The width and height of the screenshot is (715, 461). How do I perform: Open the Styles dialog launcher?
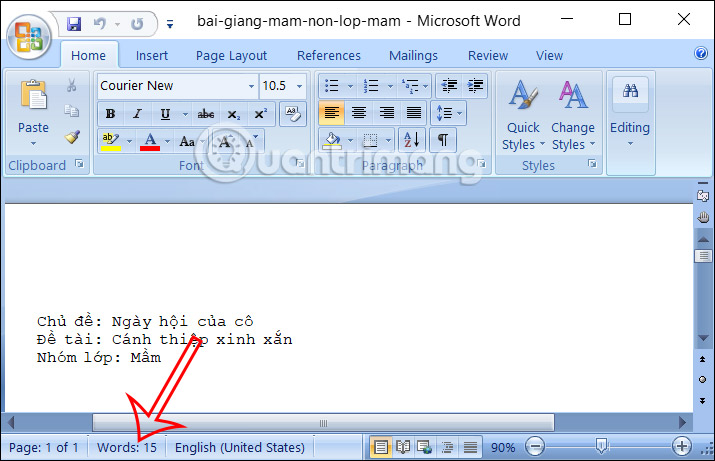click(x=592, y=164)
